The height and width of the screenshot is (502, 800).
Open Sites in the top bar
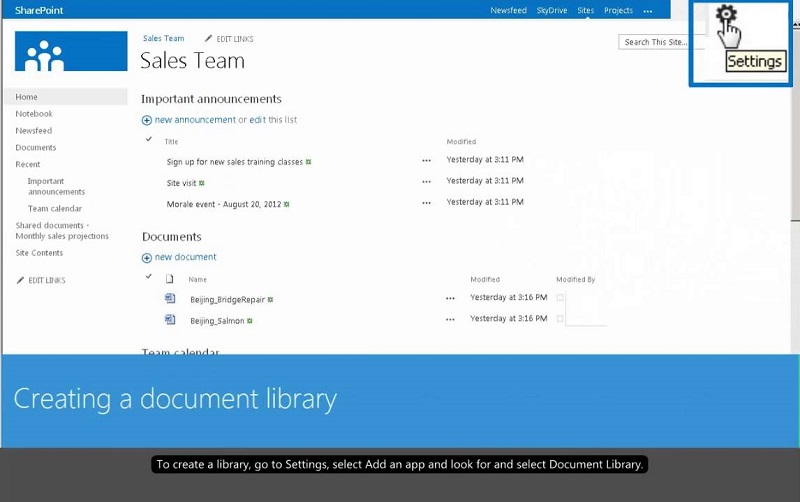click(586, 10)
